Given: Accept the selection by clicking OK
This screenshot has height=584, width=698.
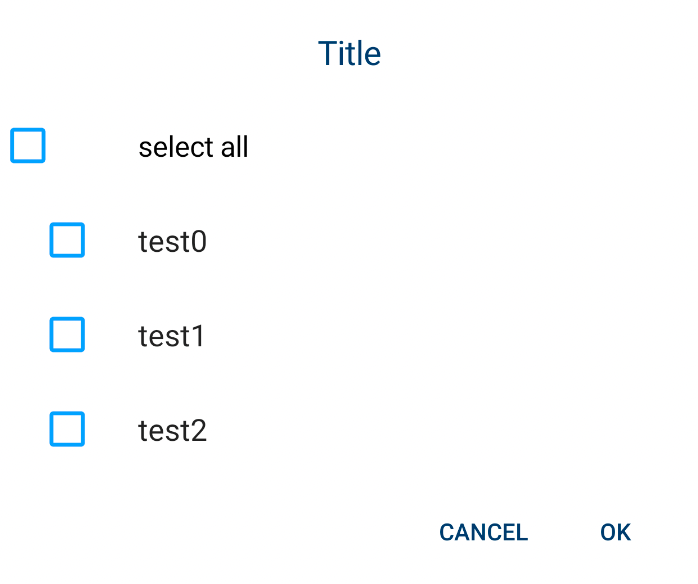Looking at the screenshot, I should tap(615, 532).
